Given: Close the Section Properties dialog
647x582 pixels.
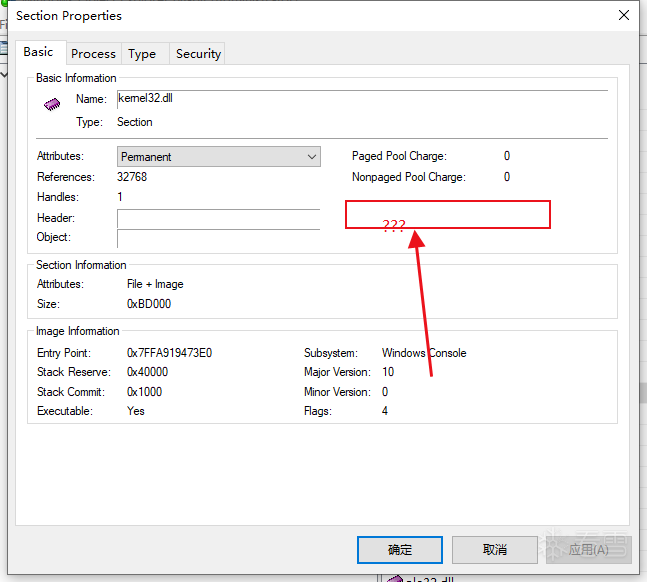Looking at the screenshot, I should (624, 15).
